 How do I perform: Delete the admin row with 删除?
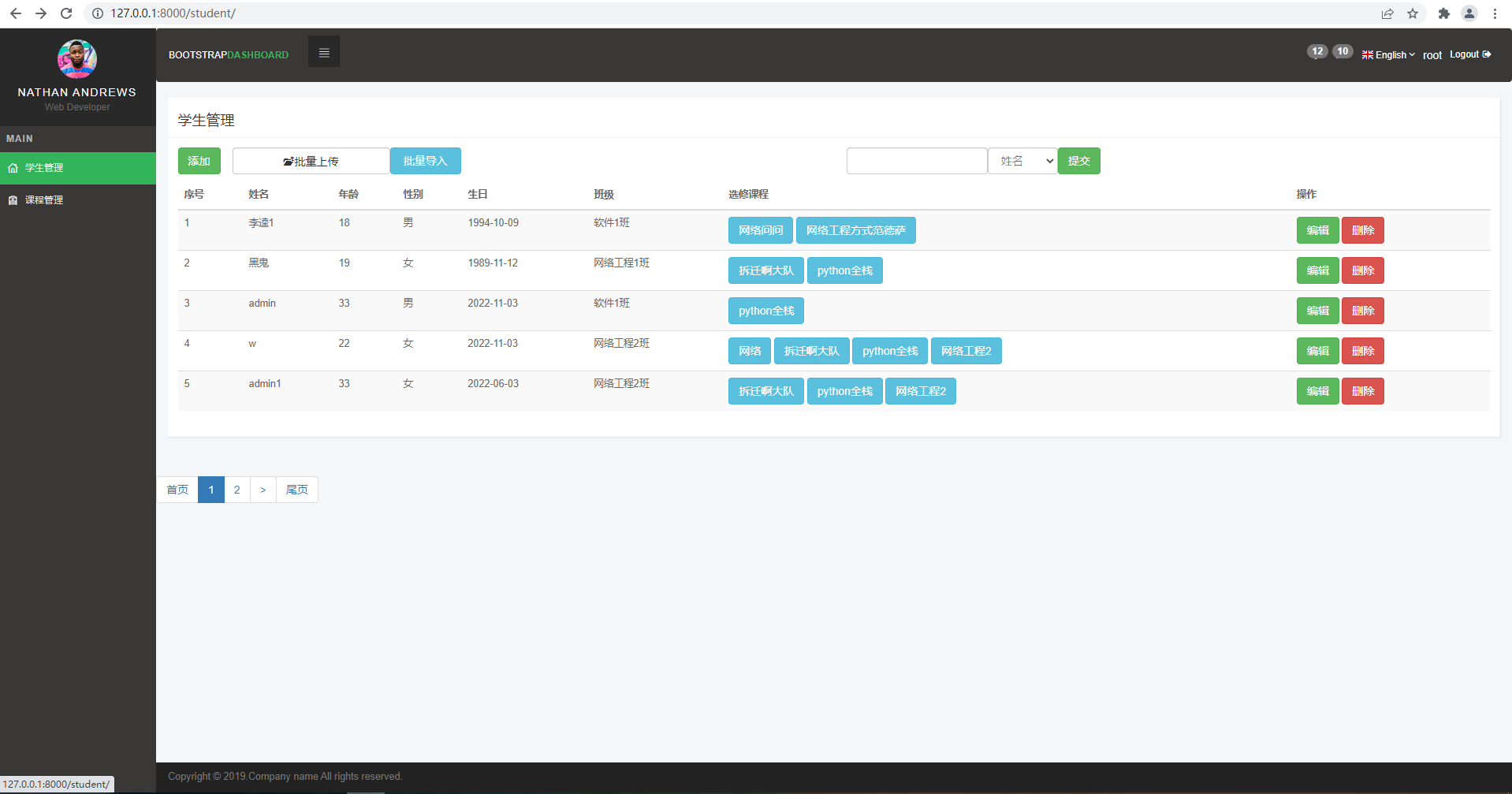point(1363,311)
